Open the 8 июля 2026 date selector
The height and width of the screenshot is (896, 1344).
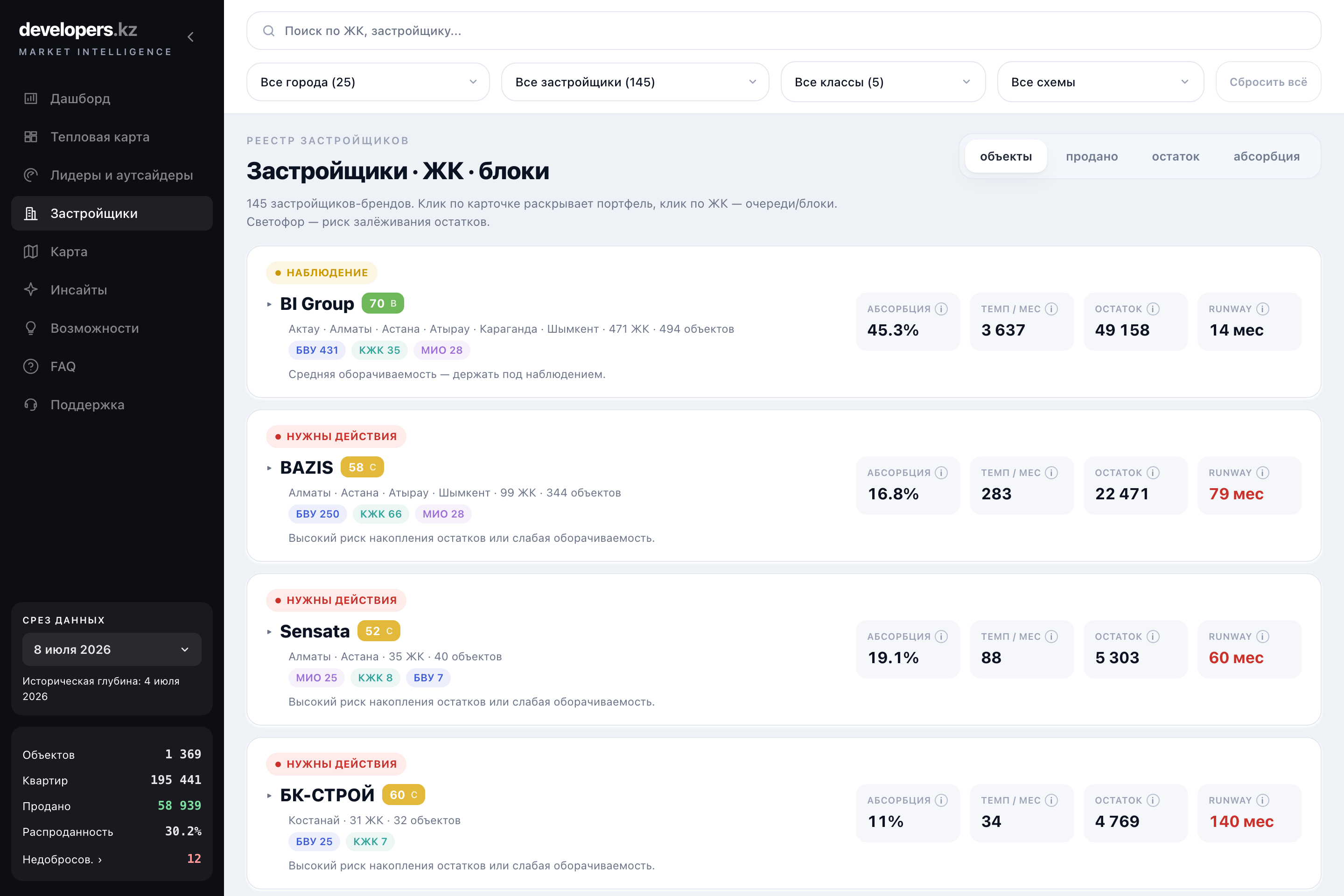[112, 649]
